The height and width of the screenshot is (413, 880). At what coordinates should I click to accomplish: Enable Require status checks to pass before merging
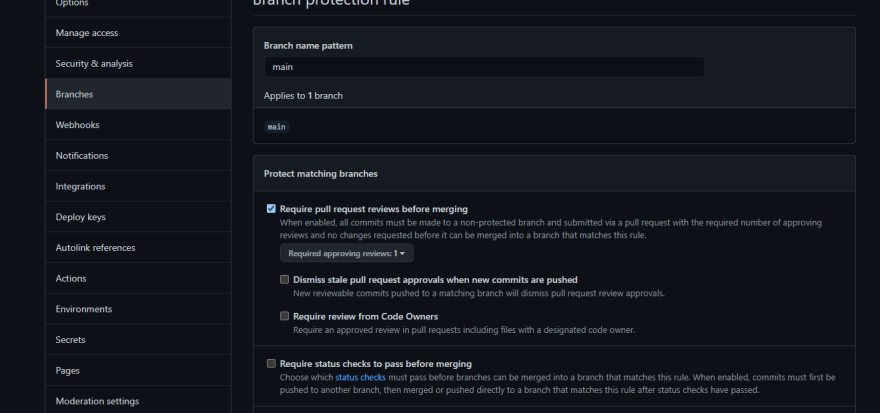[x=271, y=364]
